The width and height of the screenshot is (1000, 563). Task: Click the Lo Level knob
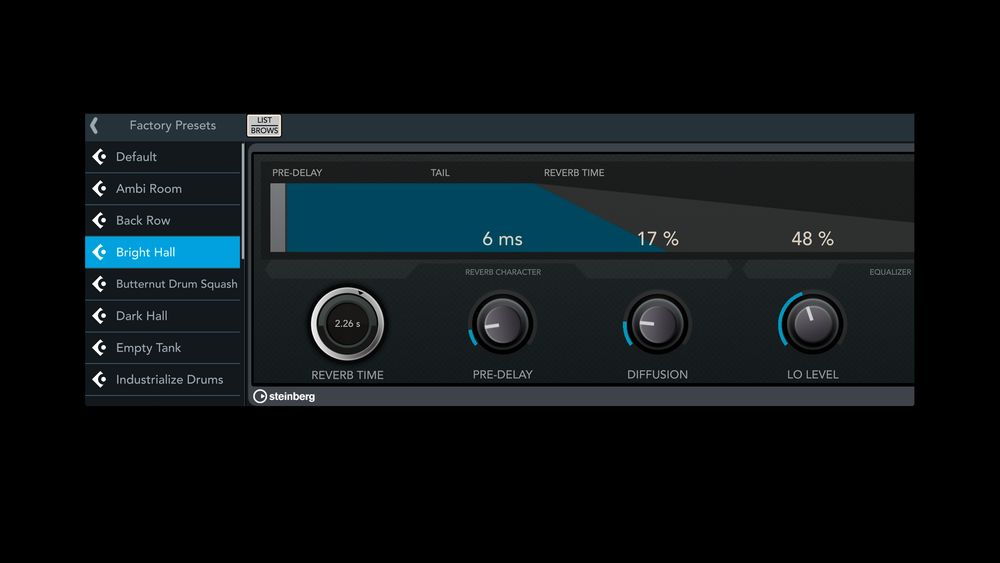tap(812, 324)
